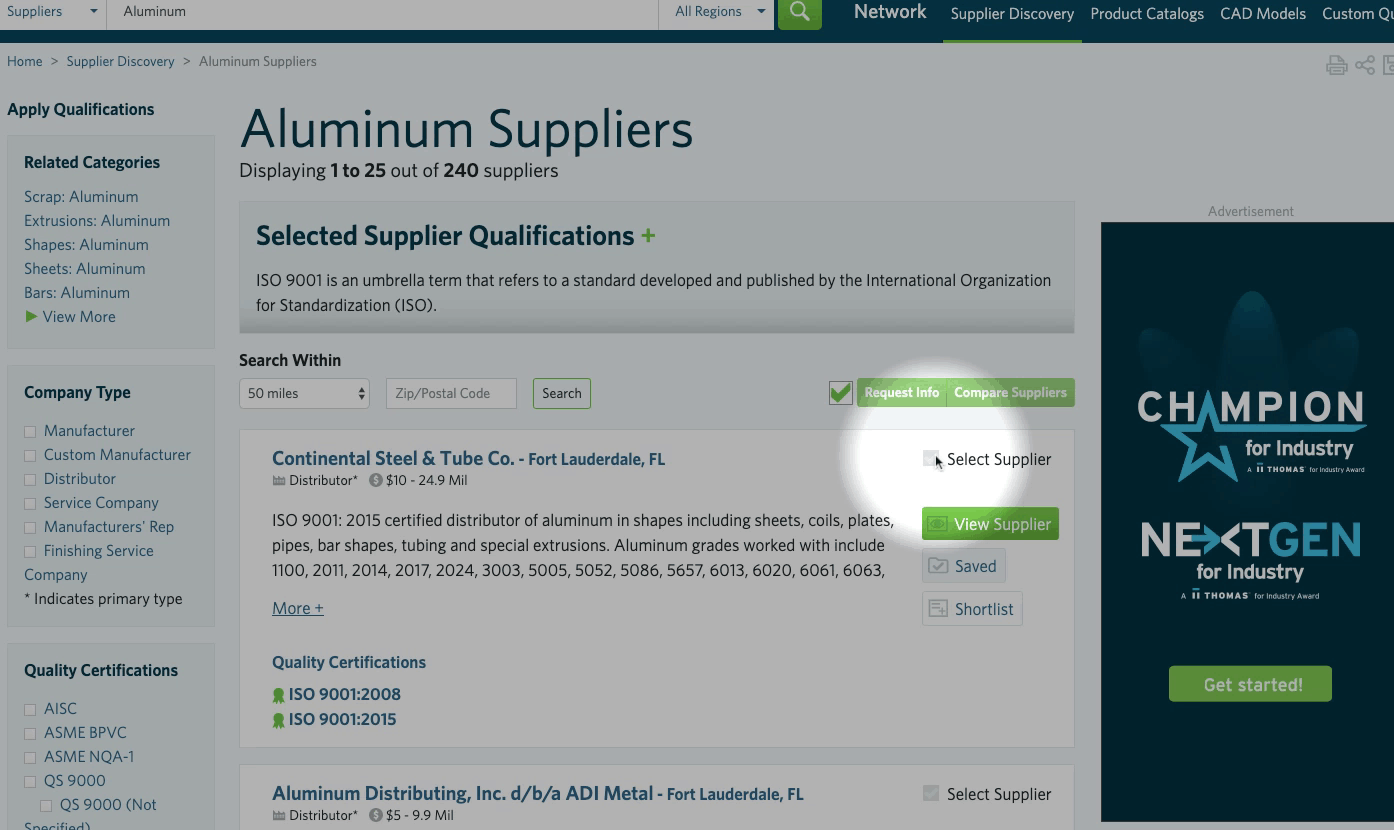Click the ISO 9001:2008 certification ribbon icon
This screenshot has width=1394, height=830.
(x=279, y=695)
